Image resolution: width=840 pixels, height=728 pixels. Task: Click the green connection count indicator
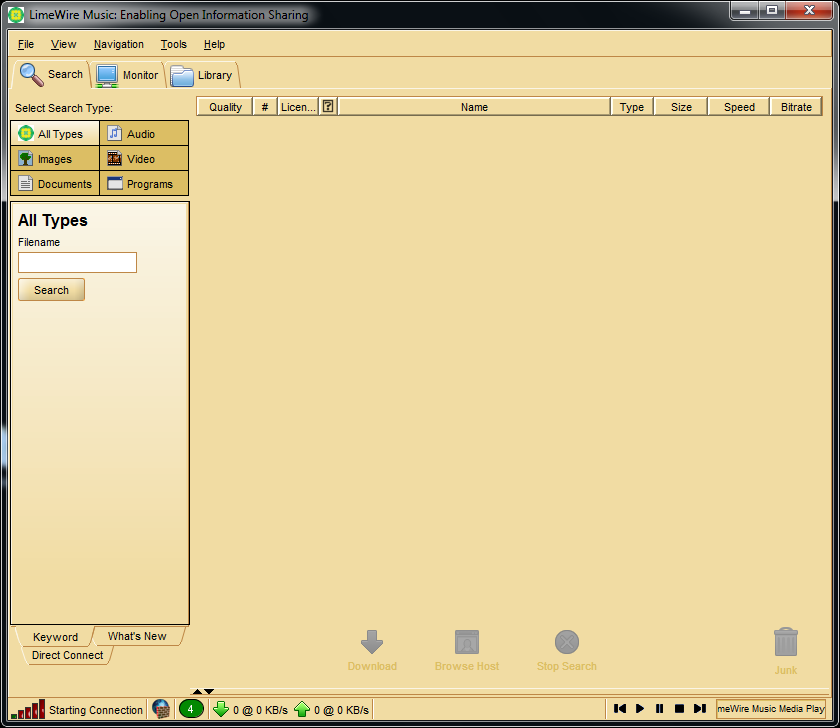point(190,708)
